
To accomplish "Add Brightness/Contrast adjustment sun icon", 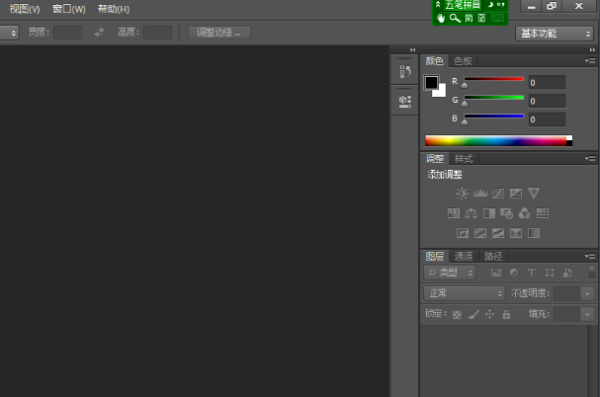I will (462, 193).
